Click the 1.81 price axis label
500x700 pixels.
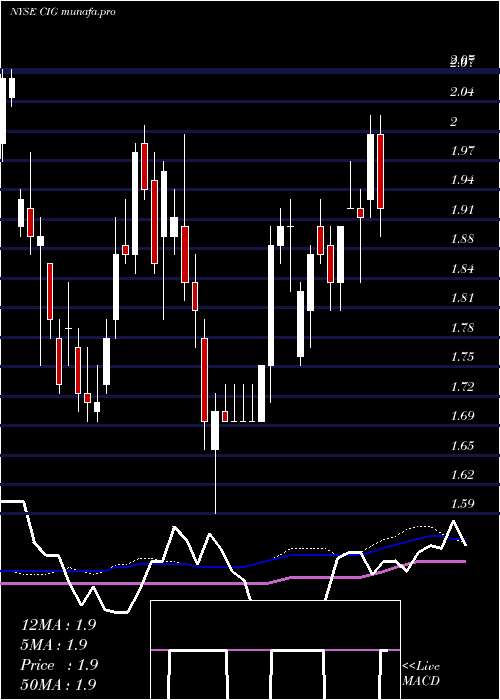coord(462,298)
